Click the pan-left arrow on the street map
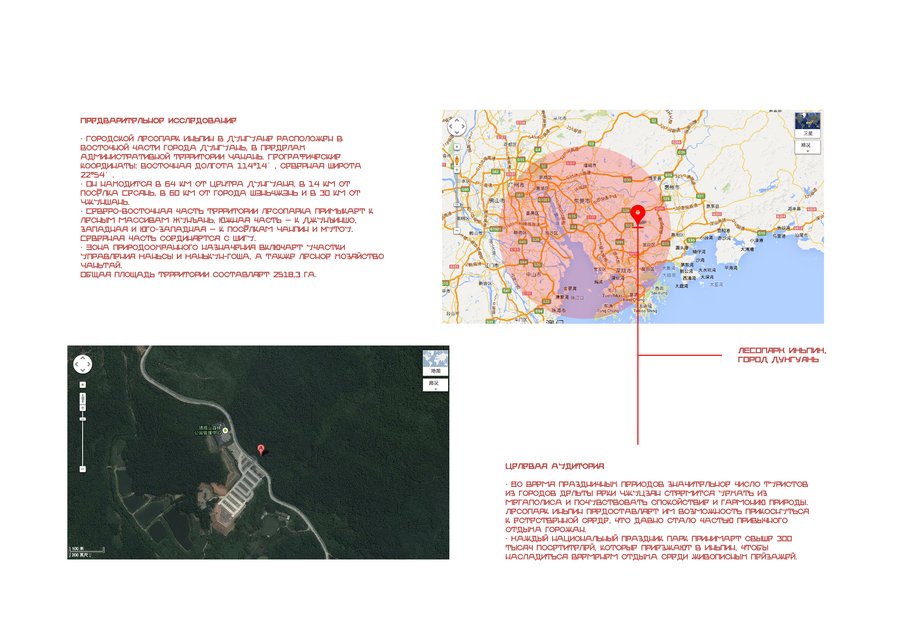 451,126
